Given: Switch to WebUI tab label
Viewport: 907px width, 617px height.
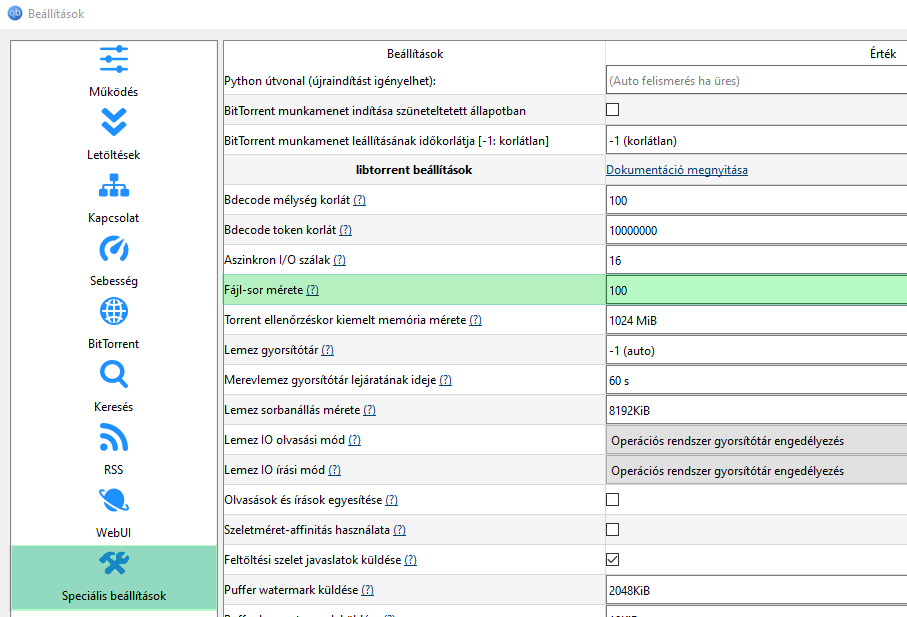Looking at the screenshot, I should tap(113, 533).
